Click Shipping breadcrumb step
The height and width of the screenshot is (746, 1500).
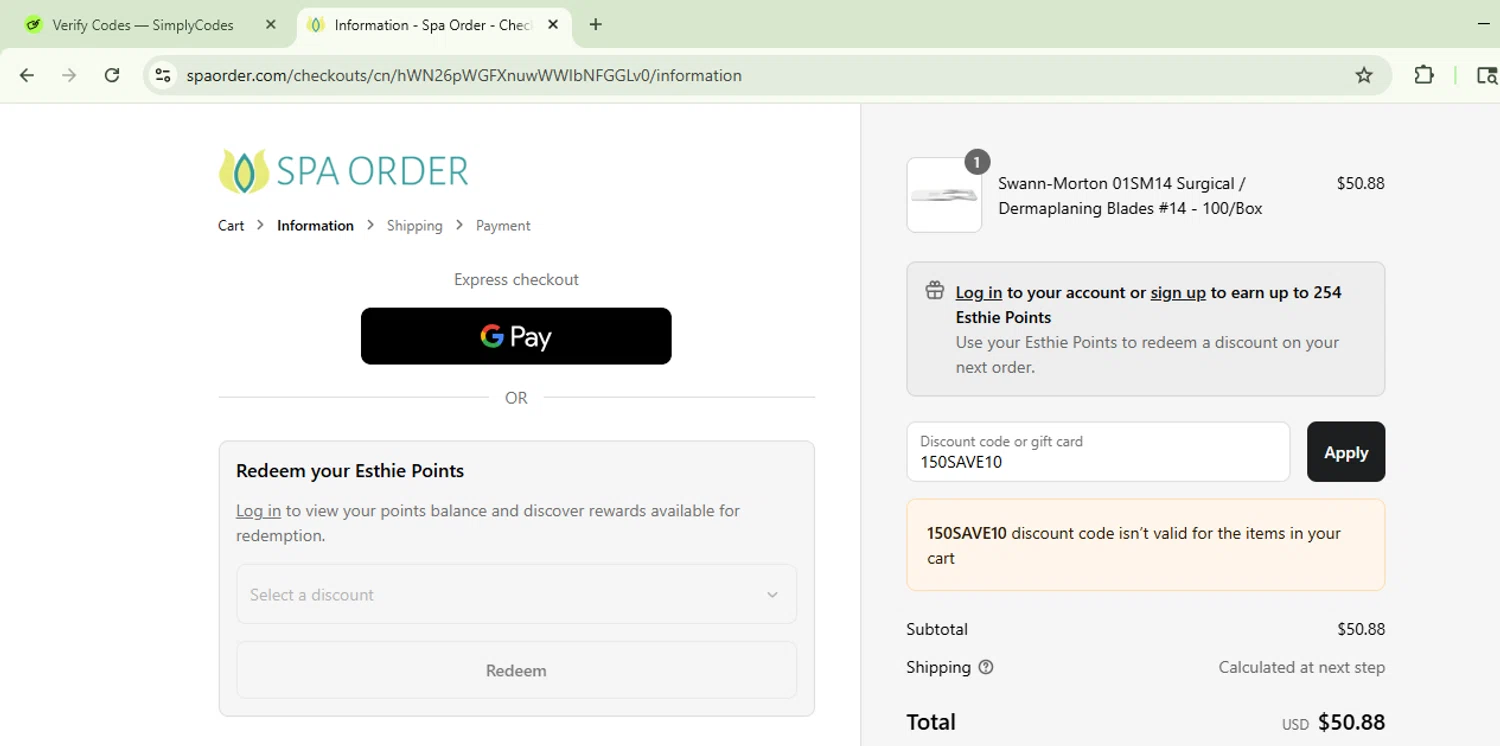414,225
